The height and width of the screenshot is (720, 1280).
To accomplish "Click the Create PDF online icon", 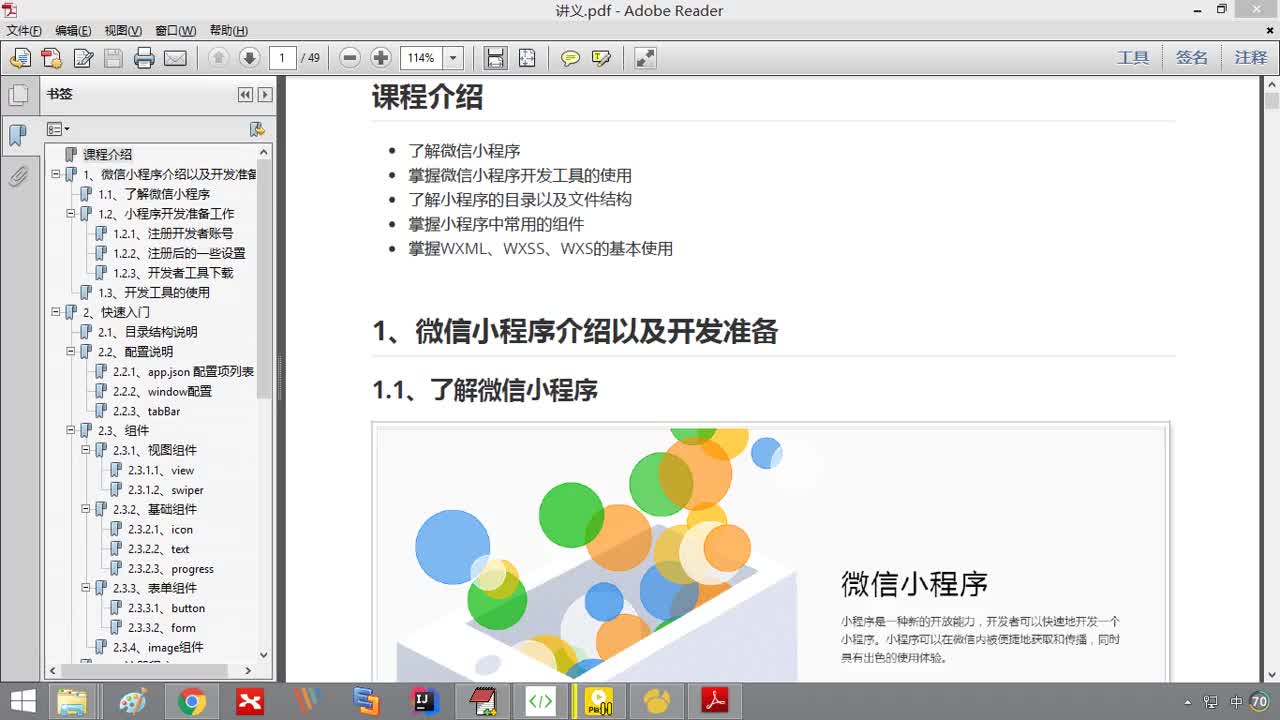I will [x=51, y=58].
